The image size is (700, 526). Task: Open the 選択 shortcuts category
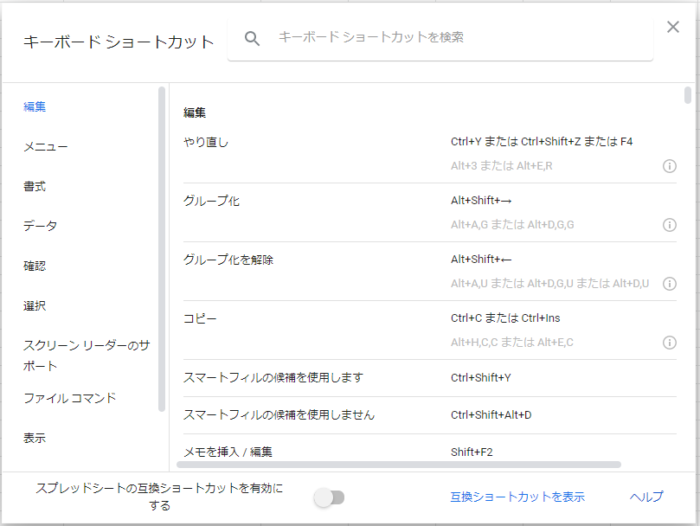point(35,306)
